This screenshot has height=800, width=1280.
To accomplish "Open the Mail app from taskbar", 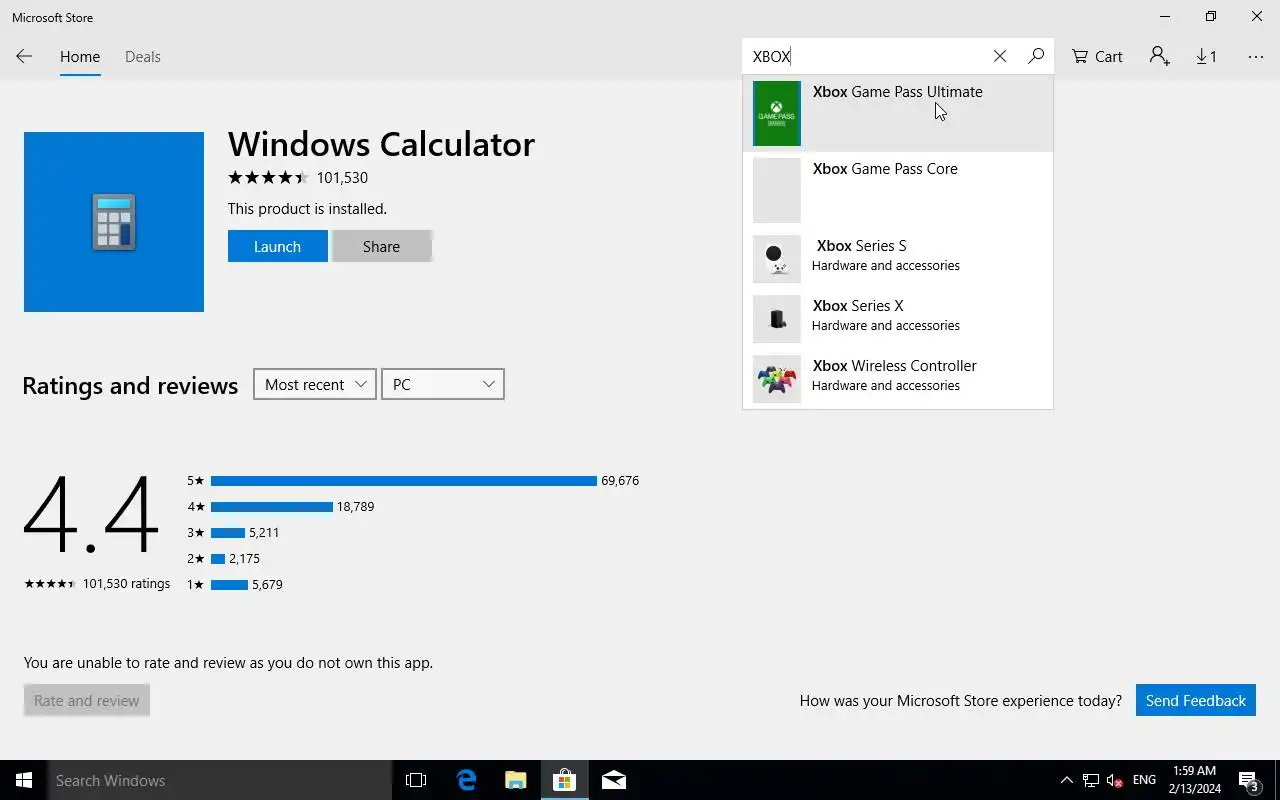I will pyautogui.click(x=614, y=780).
